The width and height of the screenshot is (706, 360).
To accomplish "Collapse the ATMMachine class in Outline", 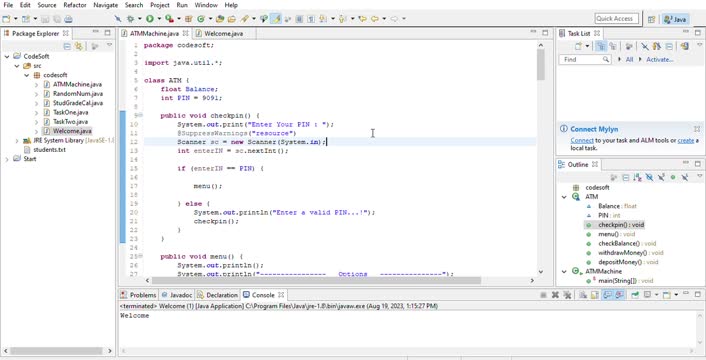I will pyautogui.click(x=564, y=271).
